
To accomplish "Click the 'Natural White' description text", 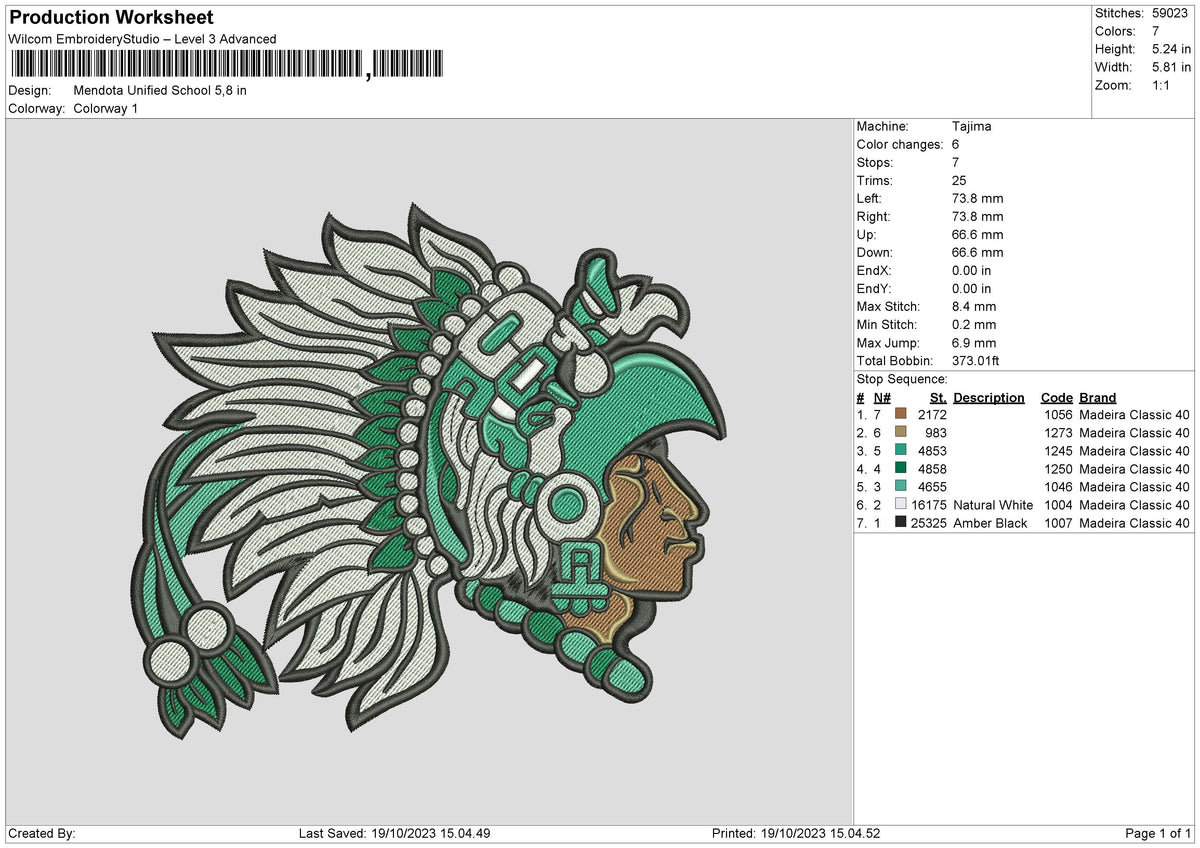I will (993, 505).
